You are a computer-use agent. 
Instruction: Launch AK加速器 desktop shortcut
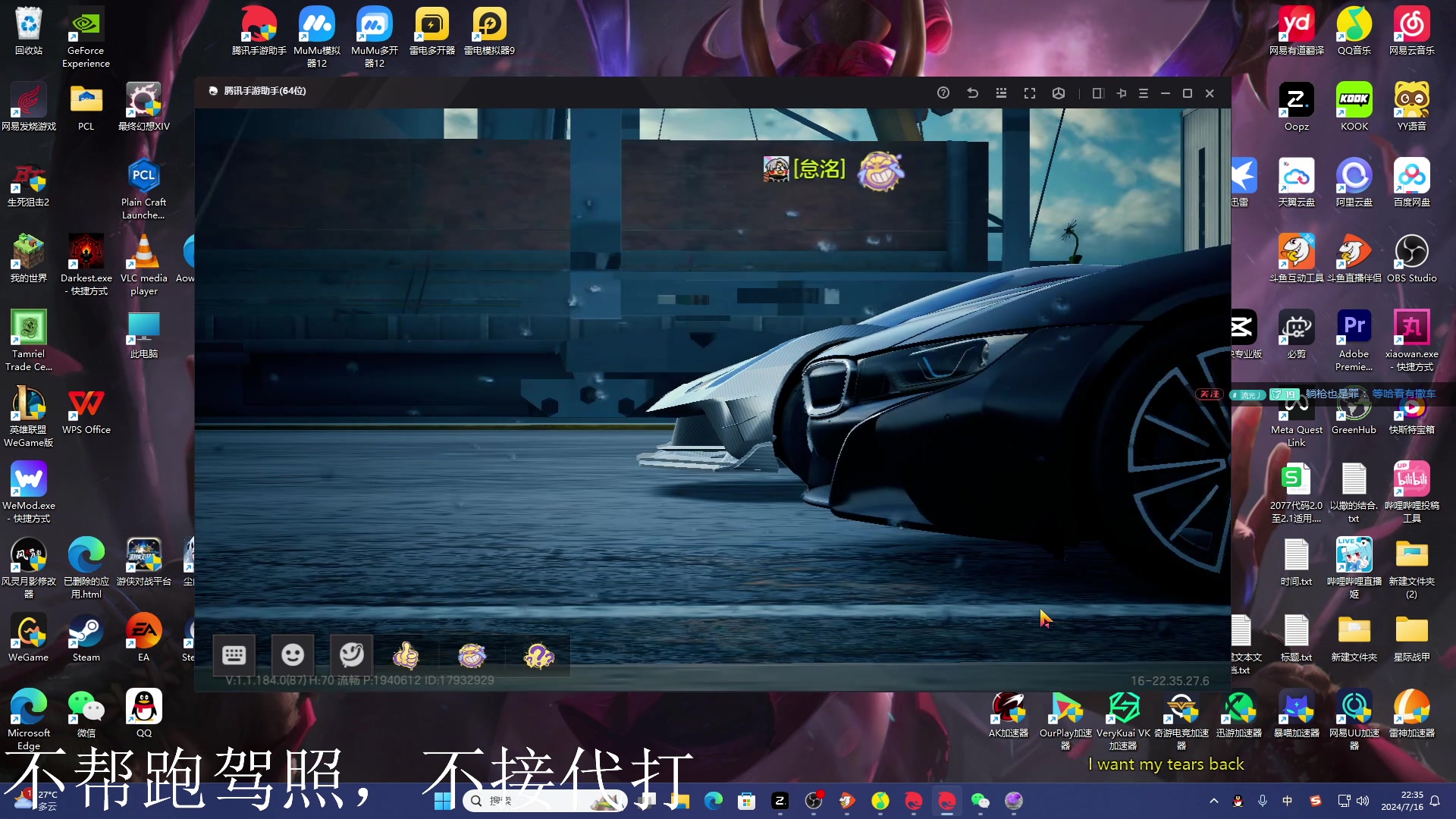point(1009,714)
